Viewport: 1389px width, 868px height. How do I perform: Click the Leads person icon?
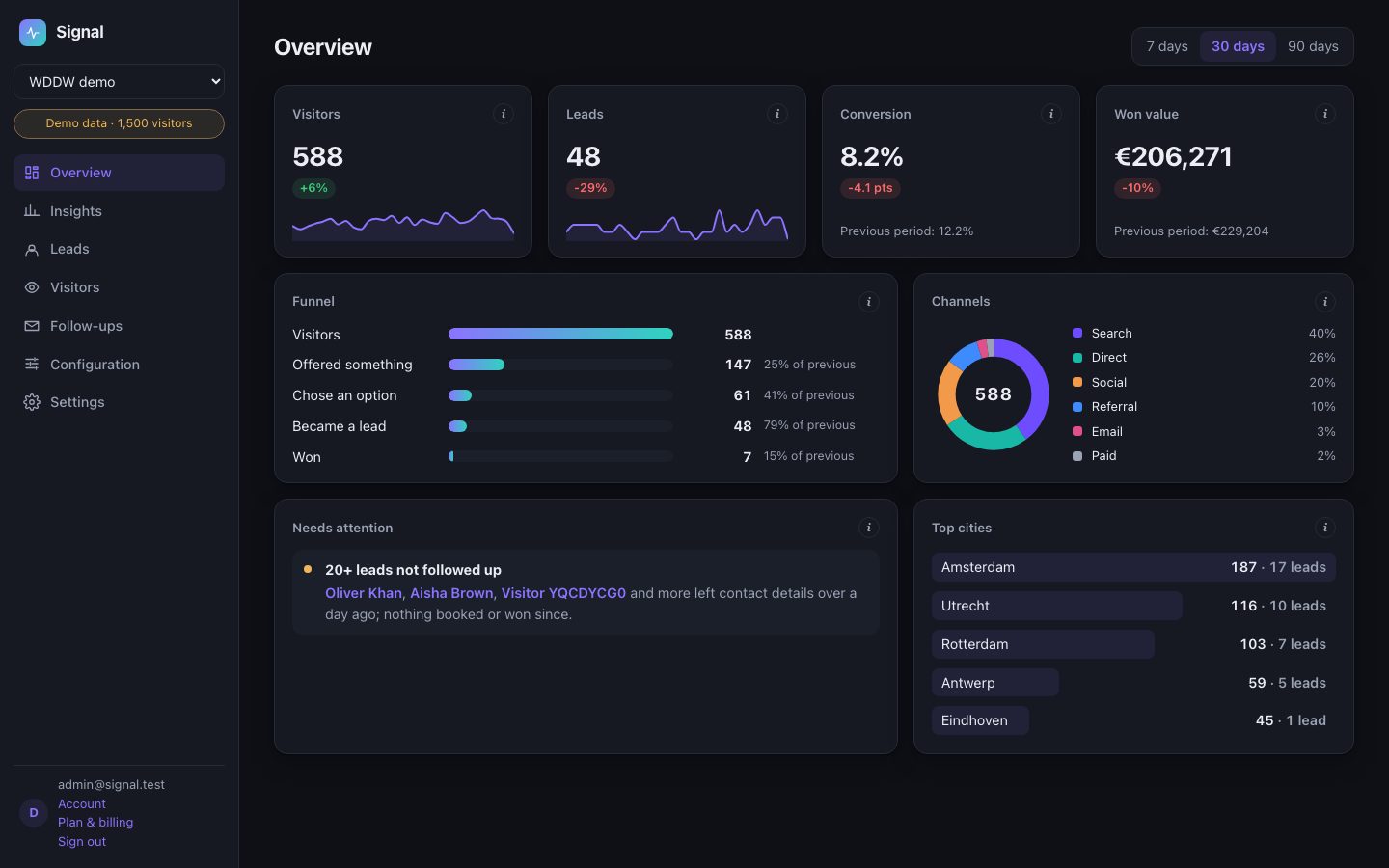(x=32, y=249)
